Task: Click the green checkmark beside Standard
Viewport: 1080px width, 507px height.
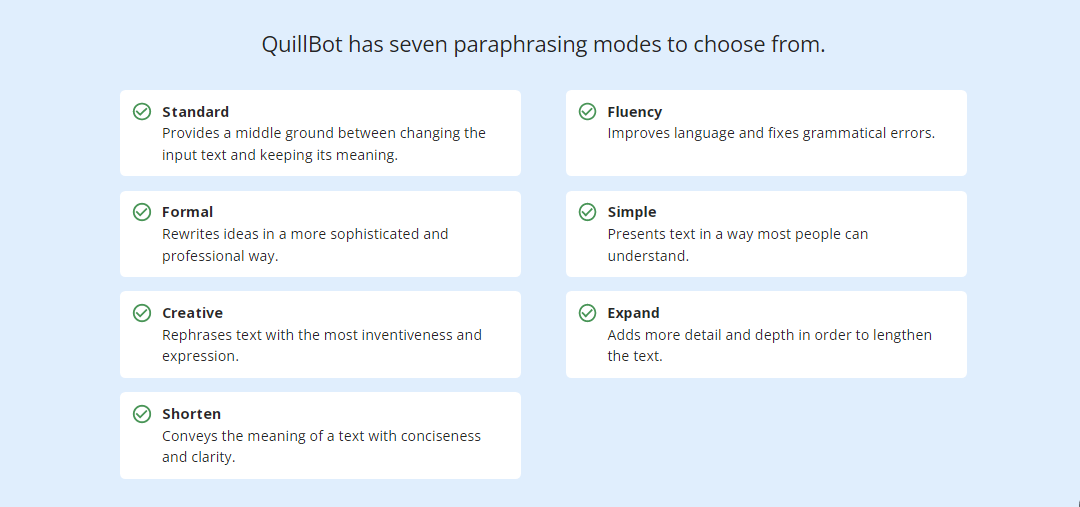Action: pos(142,112)
